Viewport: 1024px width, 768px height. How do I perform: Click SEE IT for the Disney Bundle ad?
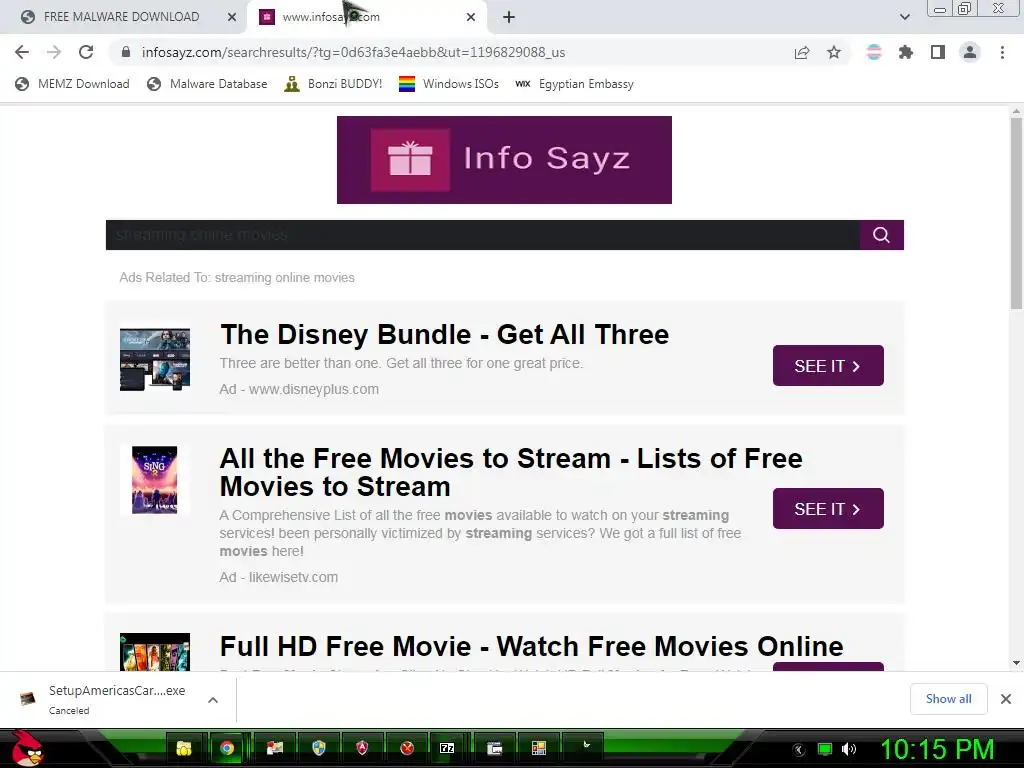click(828, 366)
